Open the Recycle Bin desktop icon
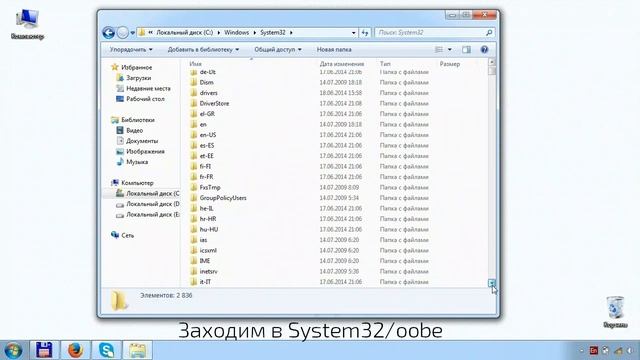 point(615,312)
